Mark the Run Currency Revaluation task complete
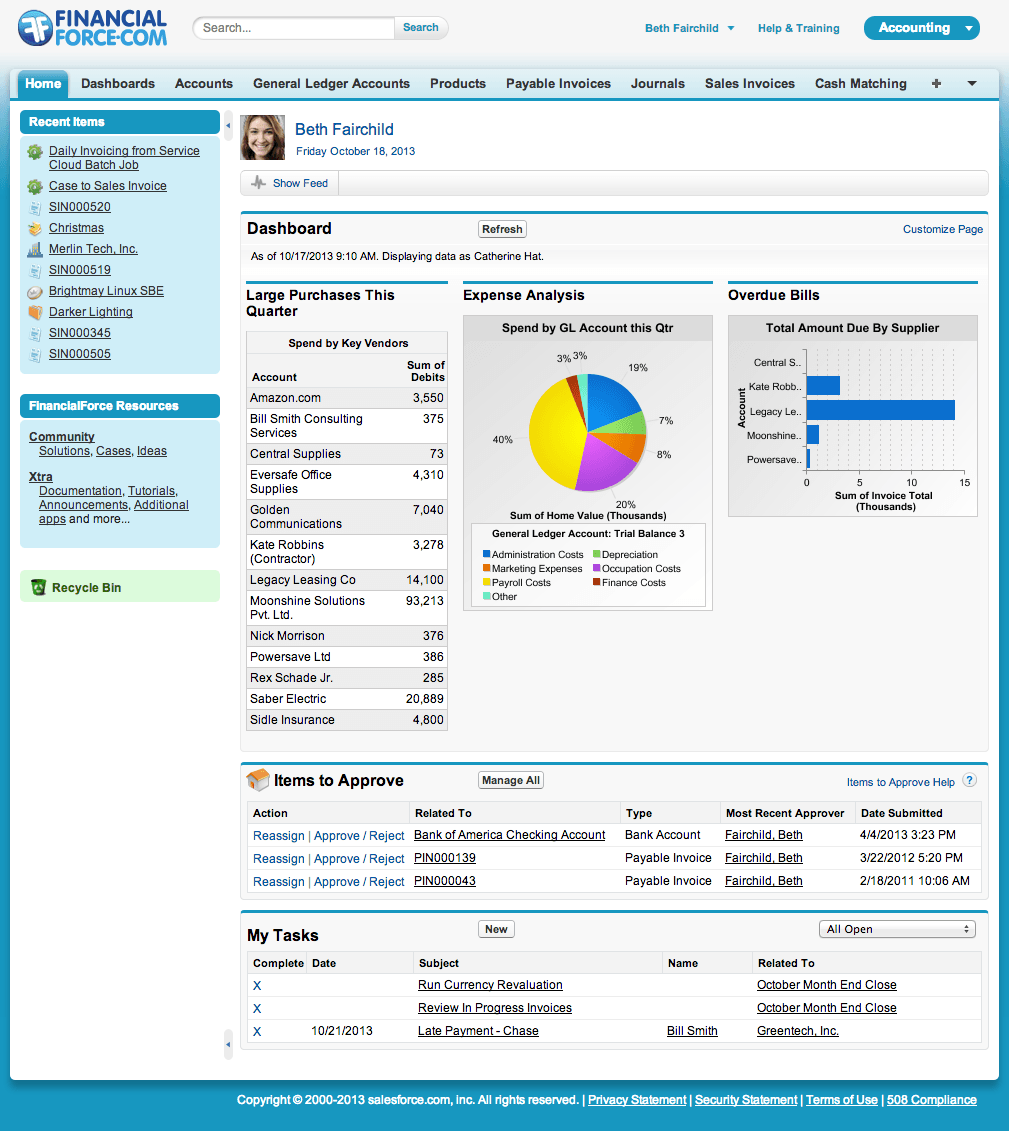 tap(257, 985)
